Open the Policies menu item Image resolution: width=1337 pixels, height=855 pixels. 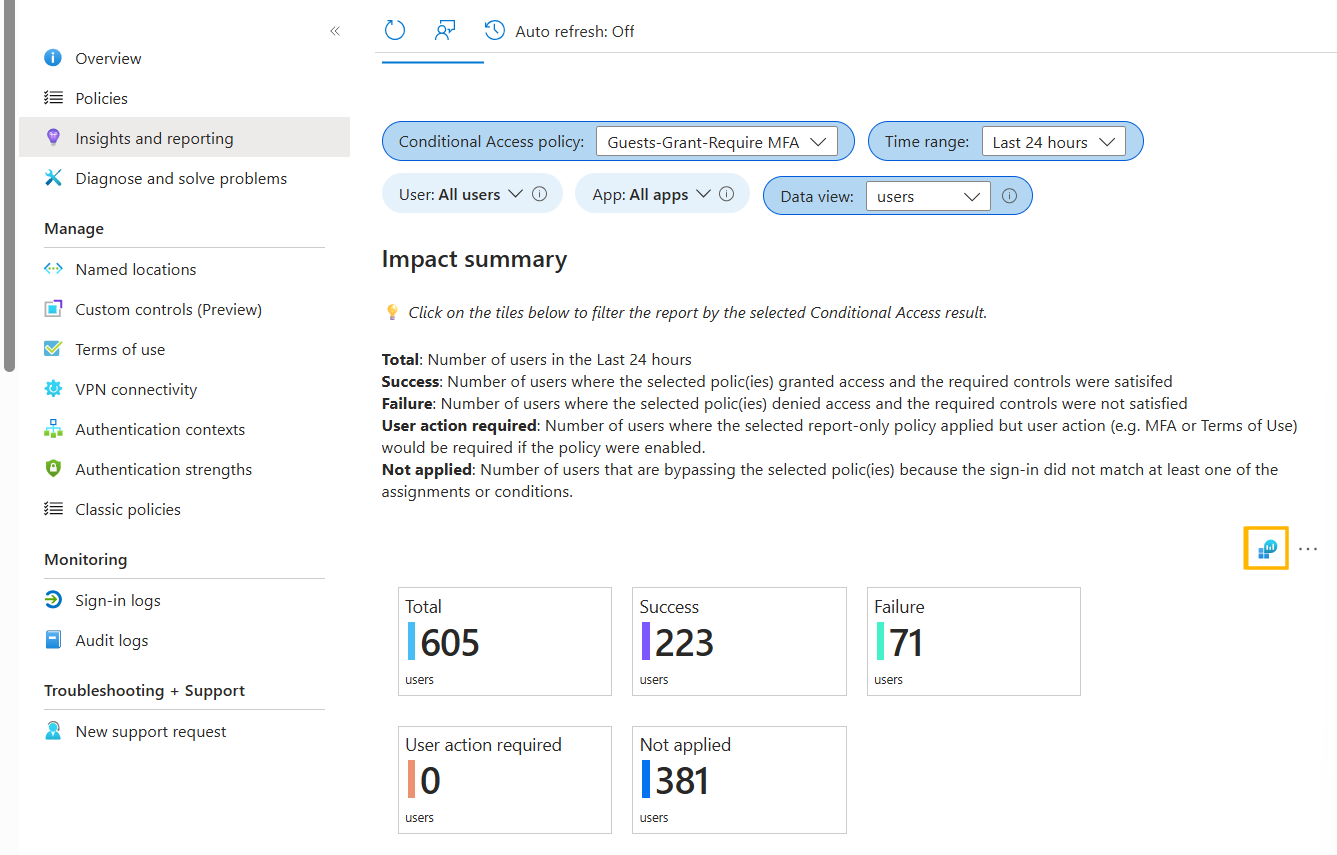tap(101, 97)
